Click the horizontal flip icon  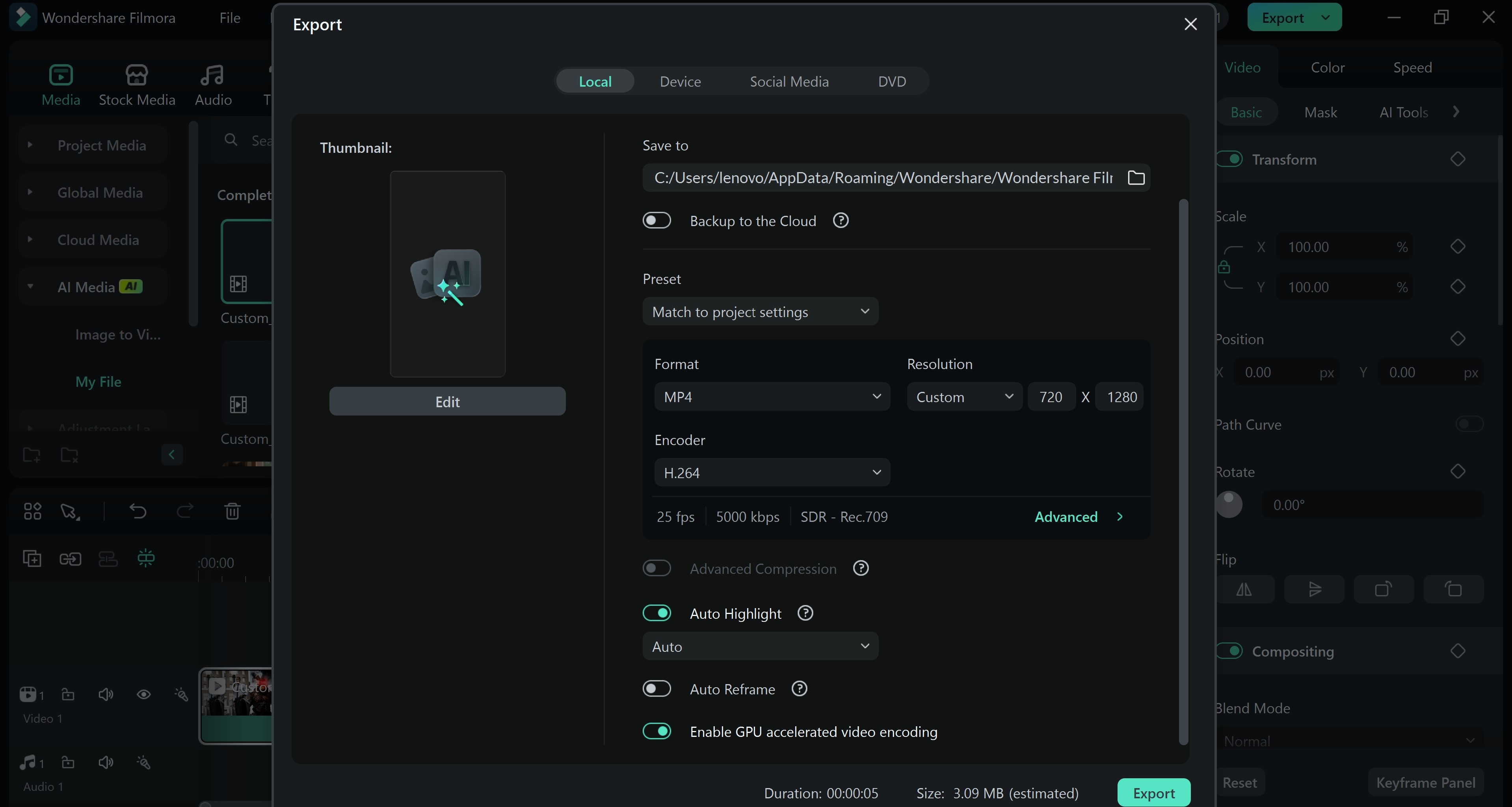click(x=1244, y=589)
